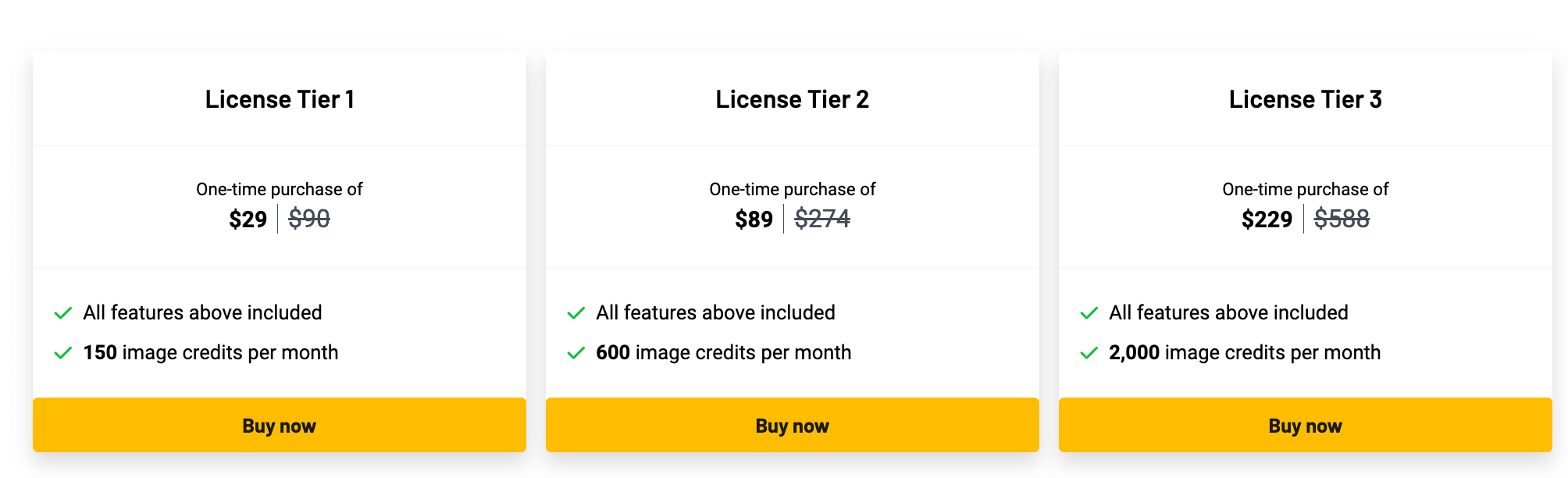Click the $229 price in Tier 3
The image size is (1568, 478).
[x=1267, y=219]
